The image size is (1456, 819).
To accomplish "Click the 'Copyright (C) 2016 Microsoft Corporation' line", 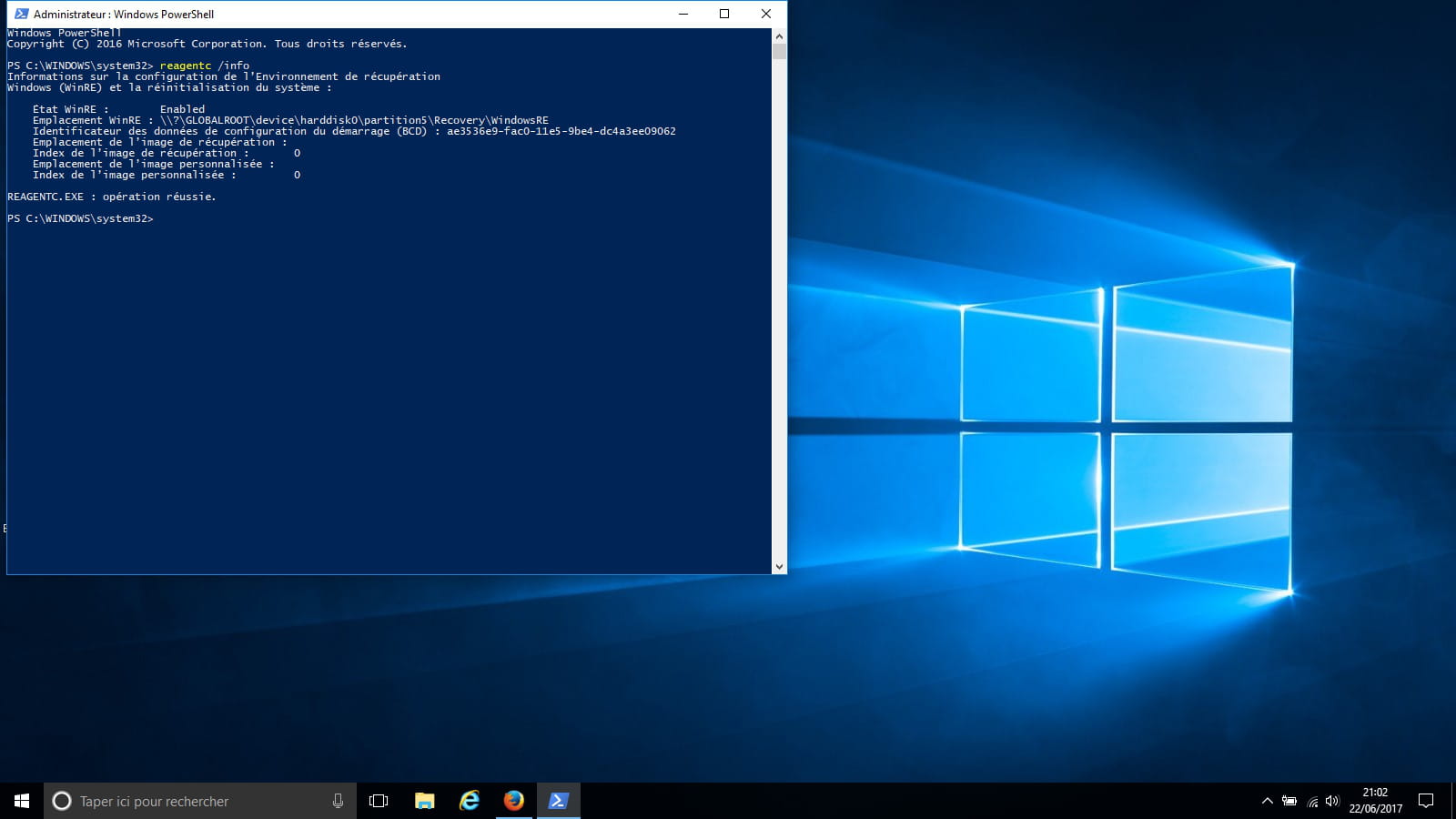I will tap(207, 44).
